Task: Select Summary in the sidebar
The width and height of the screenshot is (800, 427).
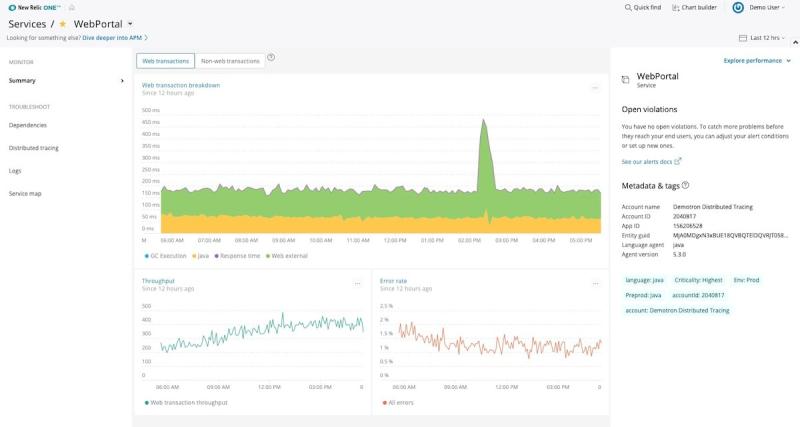Action: pos(22,81)
